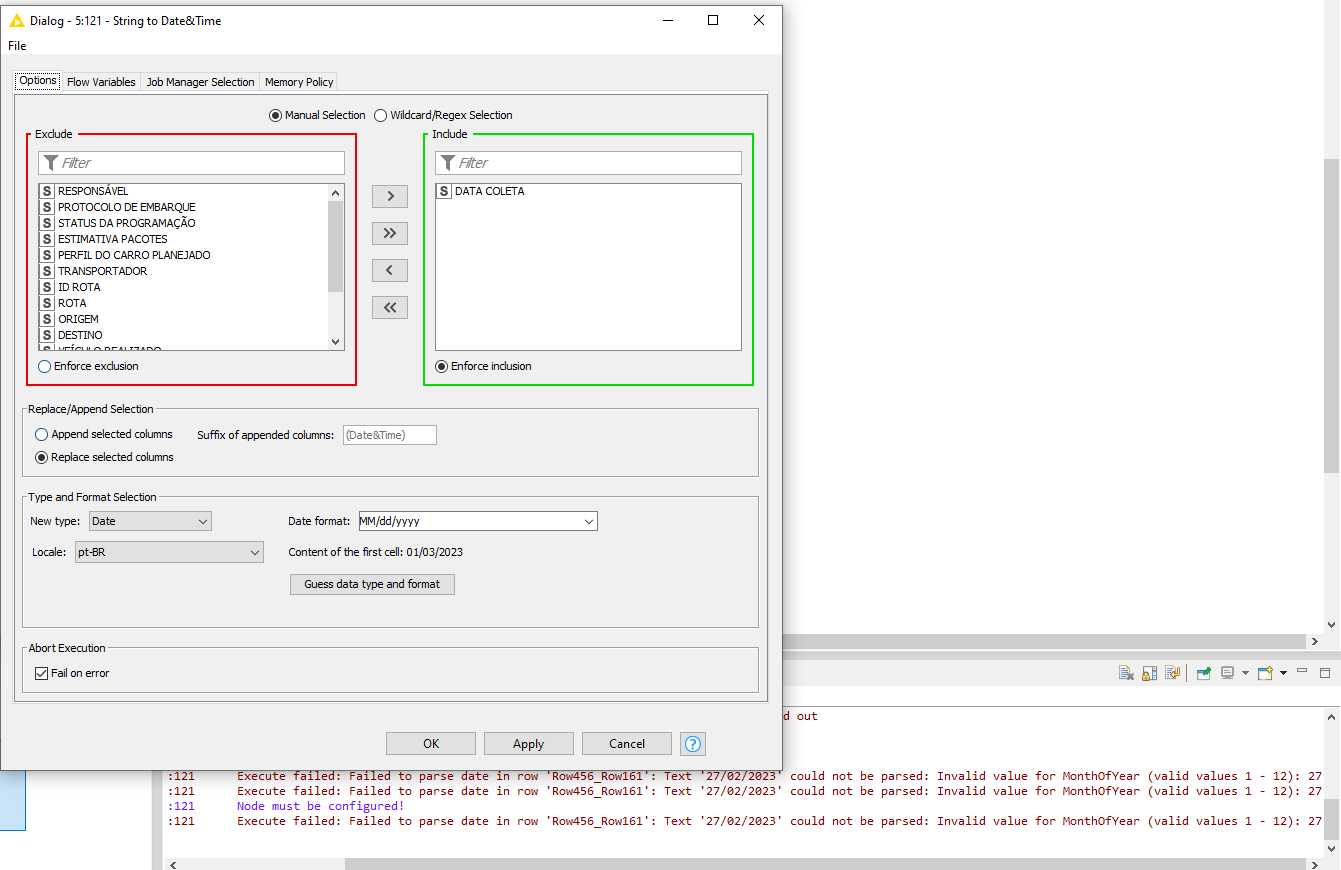Click the Display Selected Console icon
This screenshot has width=1341, height=870.
click(1228, 673)
